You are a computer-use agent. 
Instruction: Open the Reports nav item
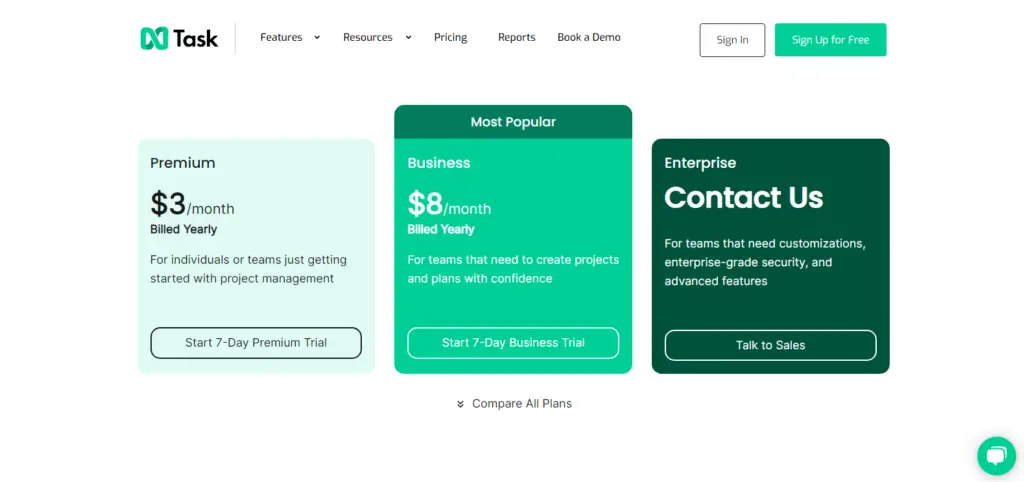pos(517,37)
